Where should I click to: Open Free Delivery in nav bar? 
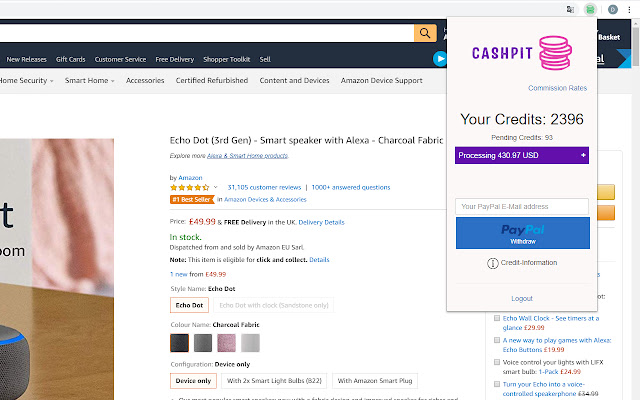[x=175, y=60]
